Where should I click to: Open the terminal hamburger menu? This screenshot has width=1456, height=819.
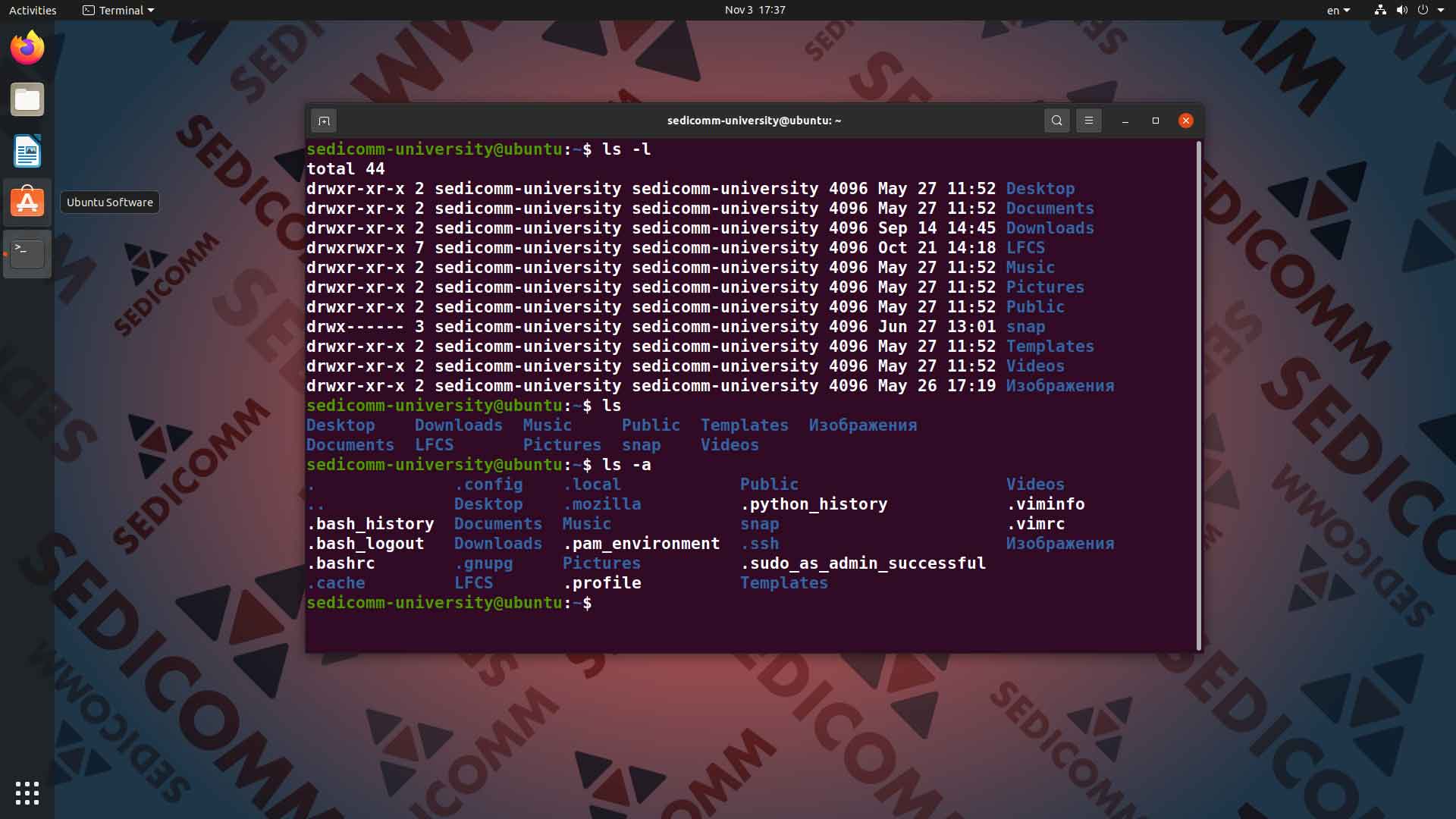pyautogui.click(x=1089, y=121)
